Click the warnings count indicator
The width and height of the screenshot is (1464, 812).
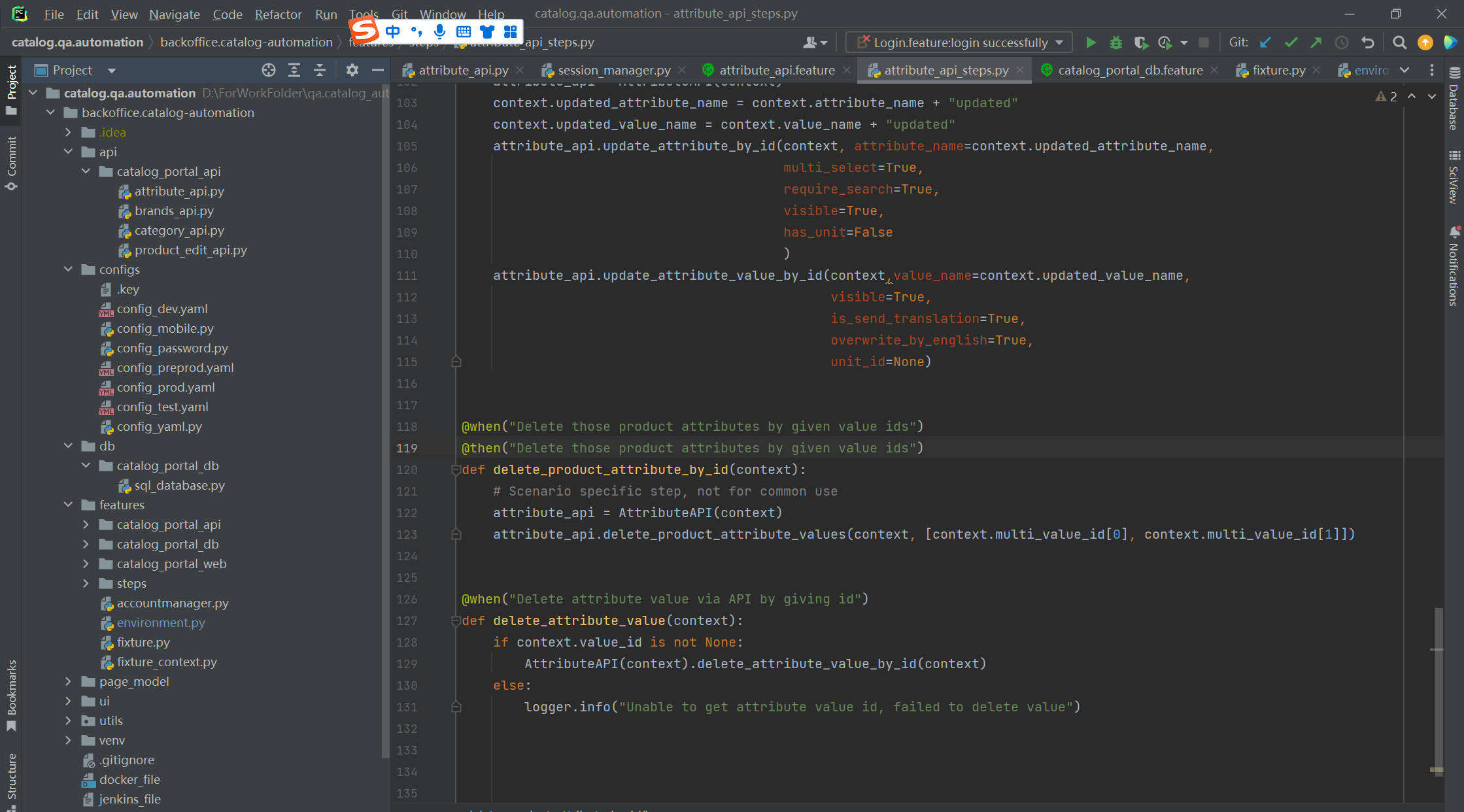[1386, 97]
